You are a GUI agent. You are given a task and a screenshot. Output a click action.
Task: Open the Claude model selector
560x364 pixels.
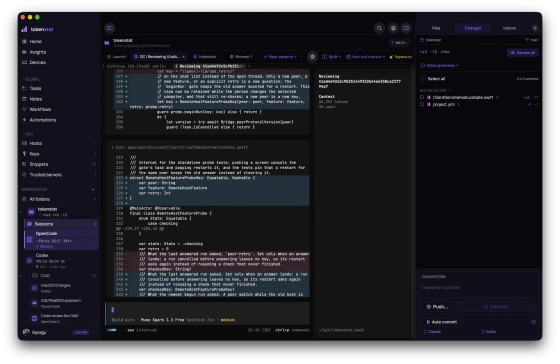[x=432, y=331]
